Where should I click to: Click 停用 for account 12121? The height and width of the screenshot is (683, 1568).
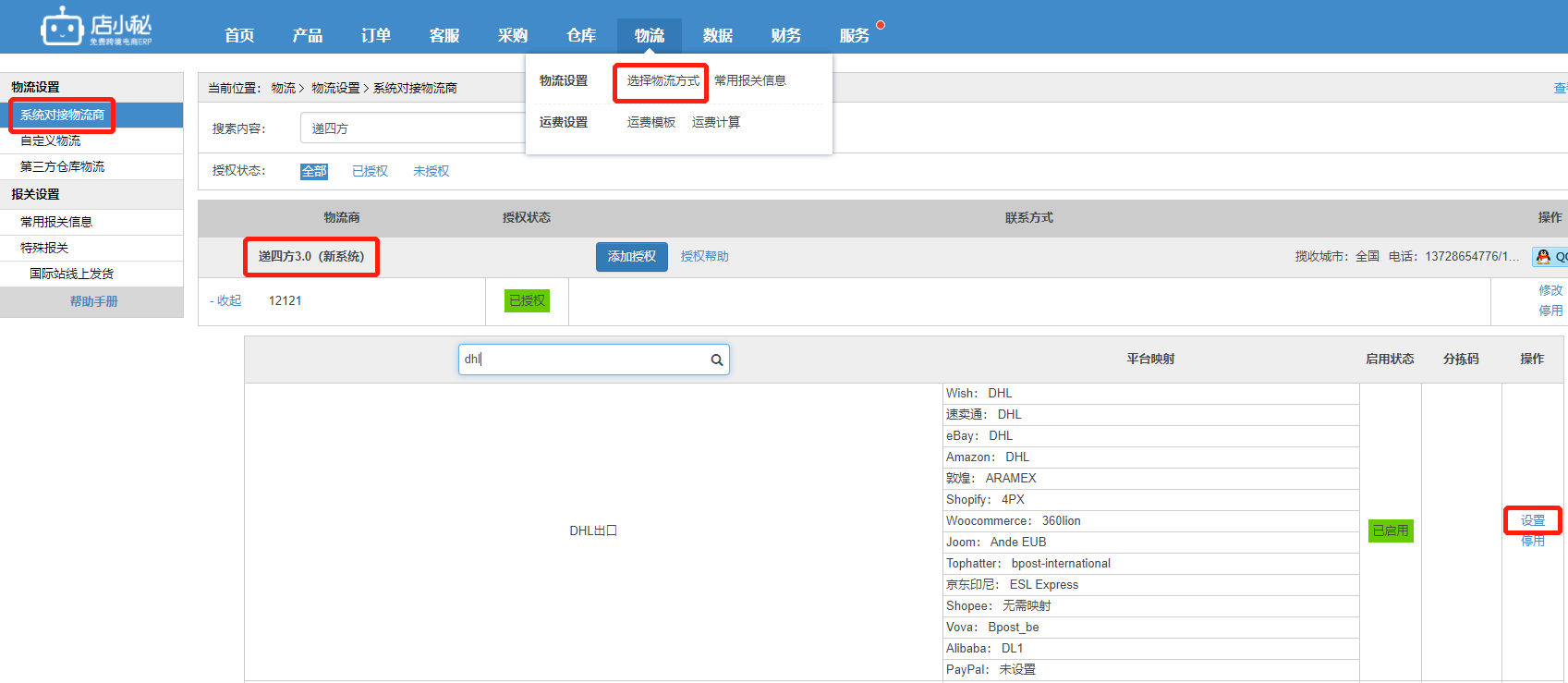pyautogui.click(x=1550, y=311)
